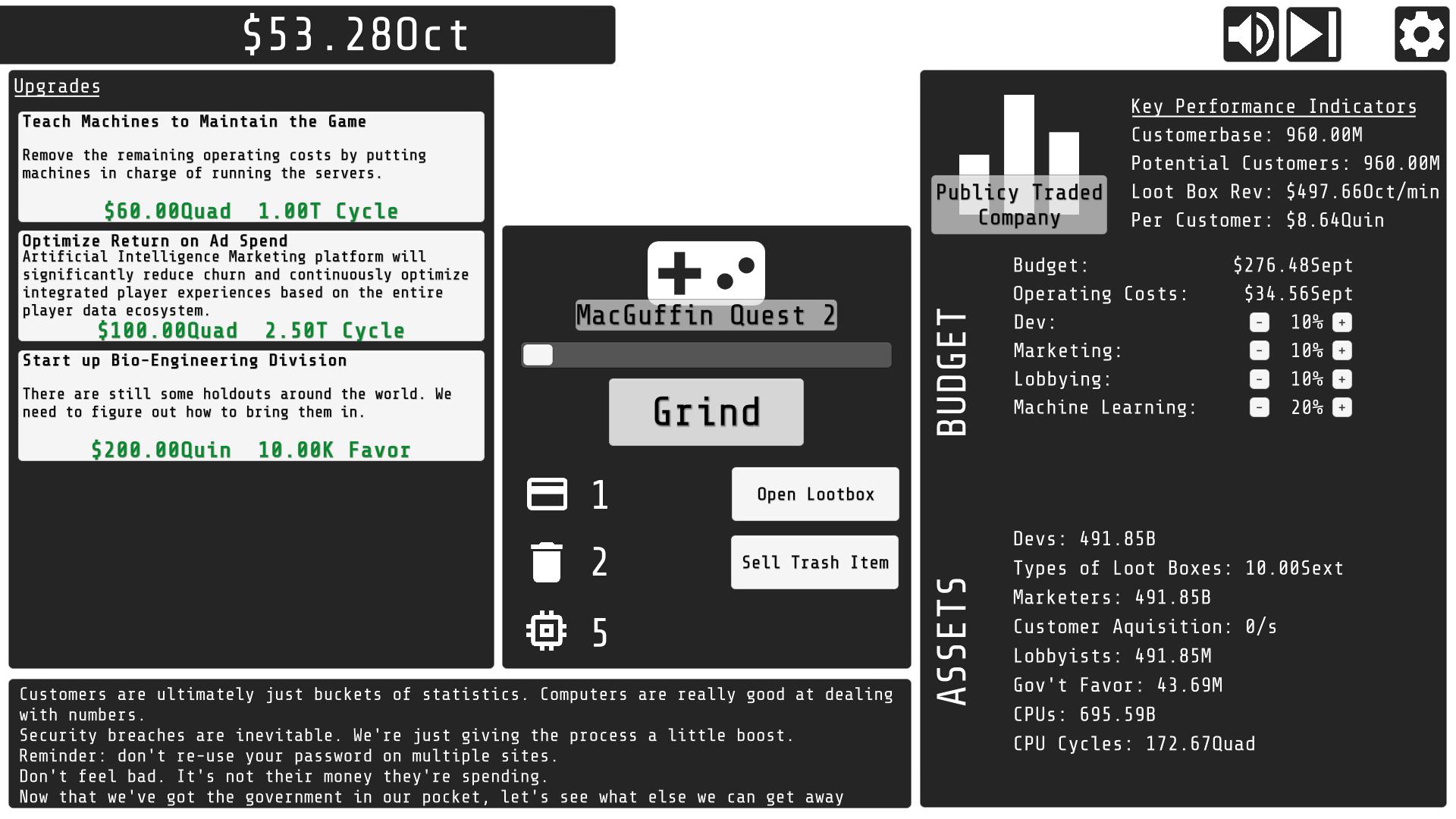Click the sound/volume toggle icon
This screenshot has height=819, width=1456.
click(1251, 33)
